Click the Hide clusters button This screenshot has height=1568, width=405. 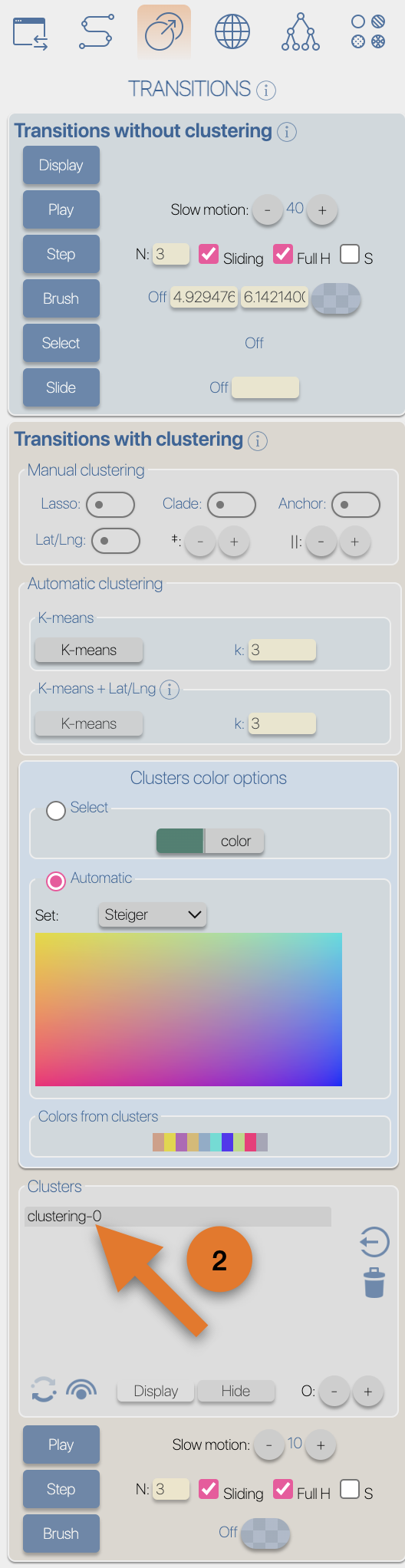tap(235, 1391)
